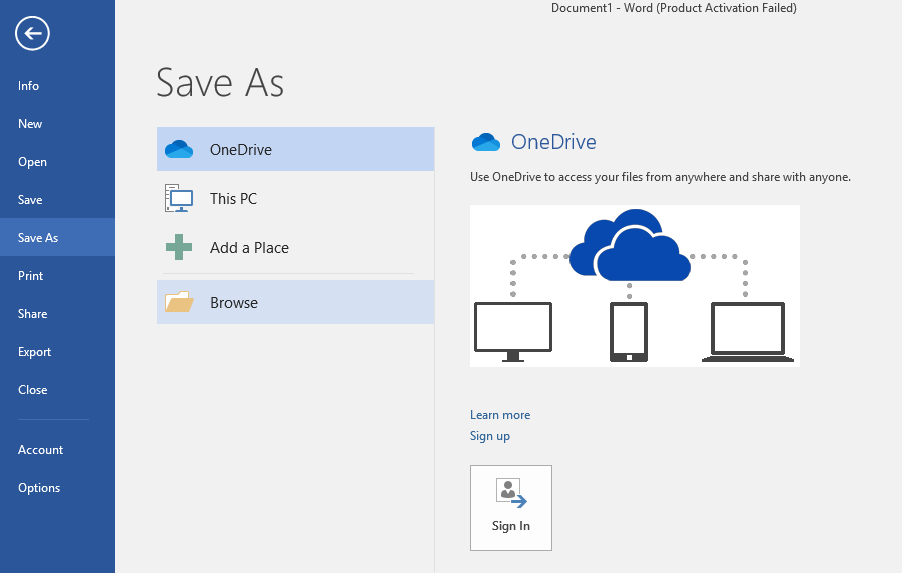Open the Export page
The height and width of the screenshot is (573, 902).
58,352
